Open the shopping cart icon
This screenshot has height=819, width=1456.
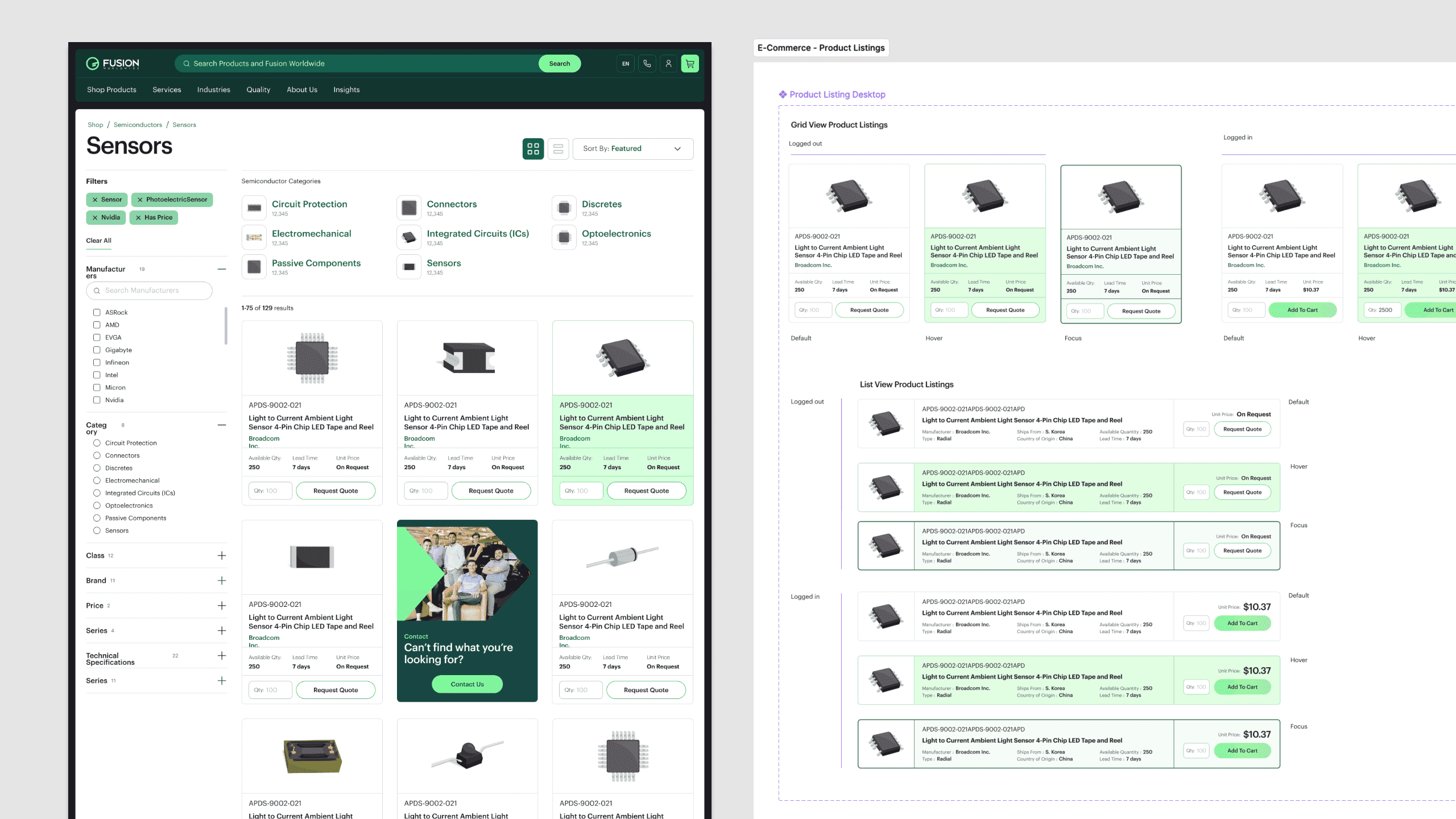coord(690,64)
